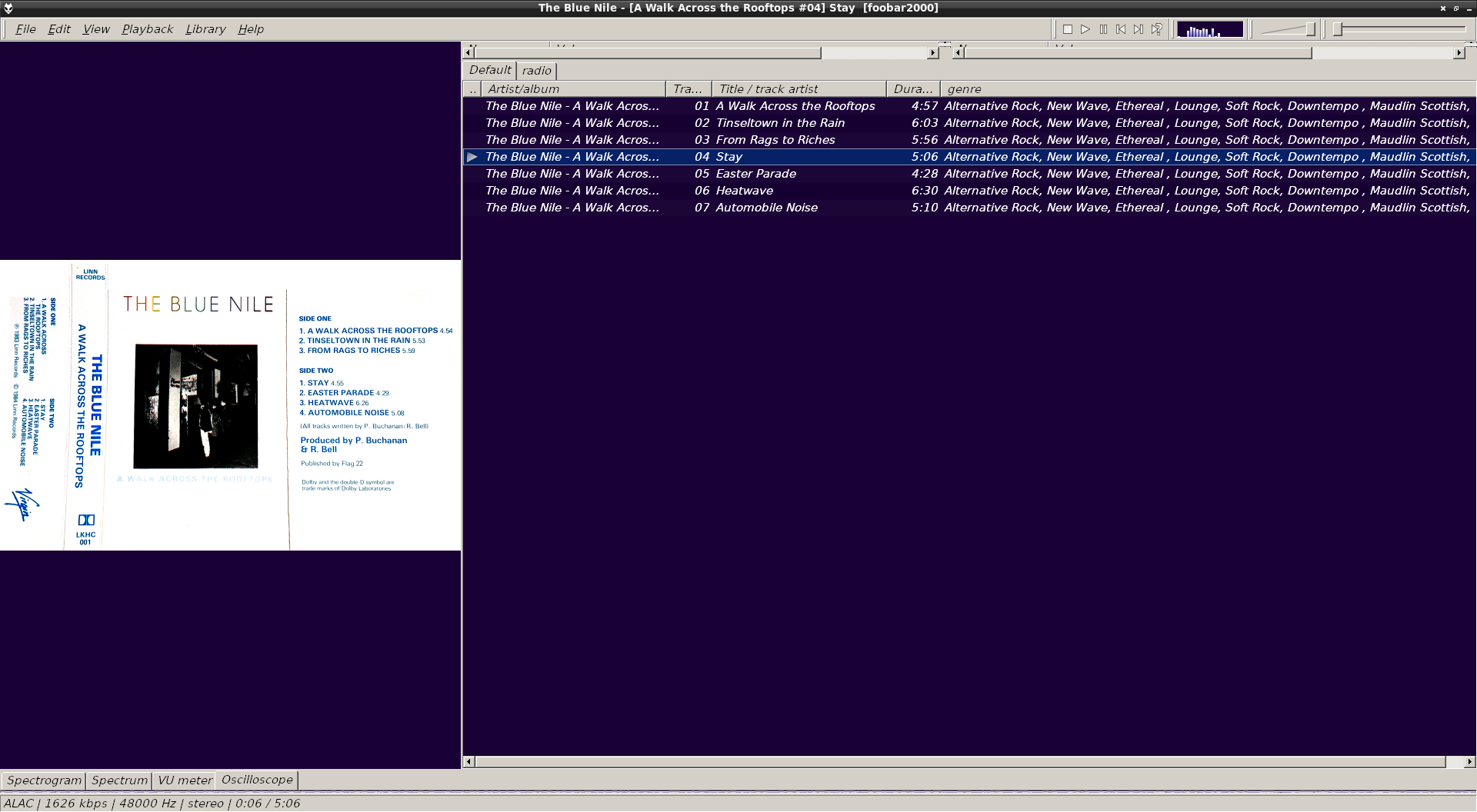Switch to the VU meter tab
Screen dimensions: 1477x812
coord(185,780)
